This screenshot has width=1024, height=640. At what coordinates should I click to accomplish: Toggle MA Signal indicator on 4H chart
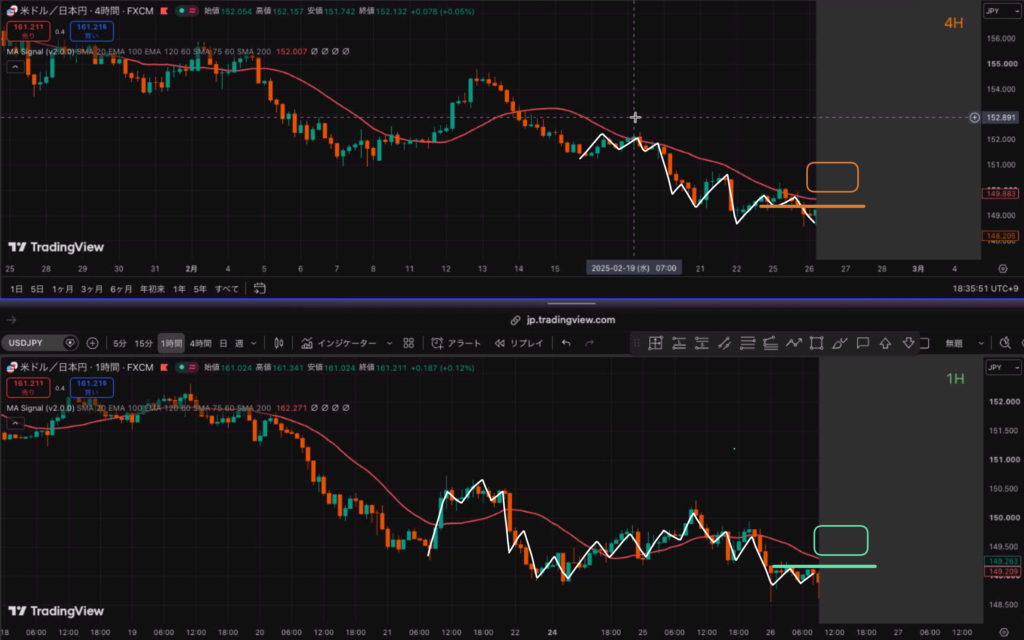pyautogui.click(x=40, y=51)
